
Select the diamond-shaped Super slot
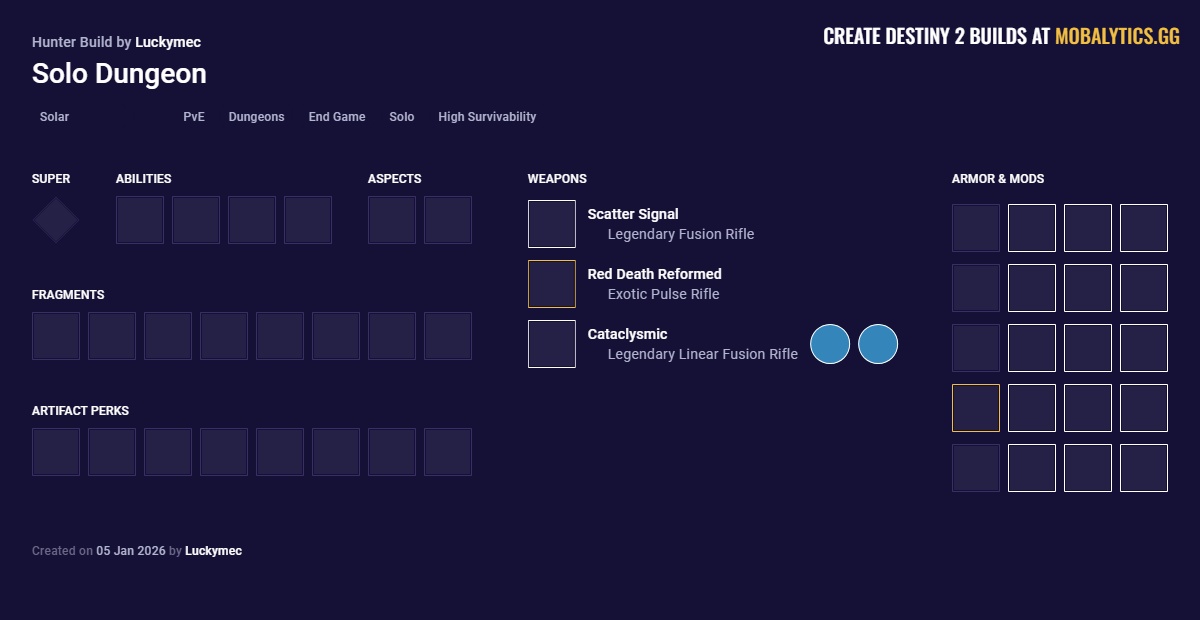[55, 219]
